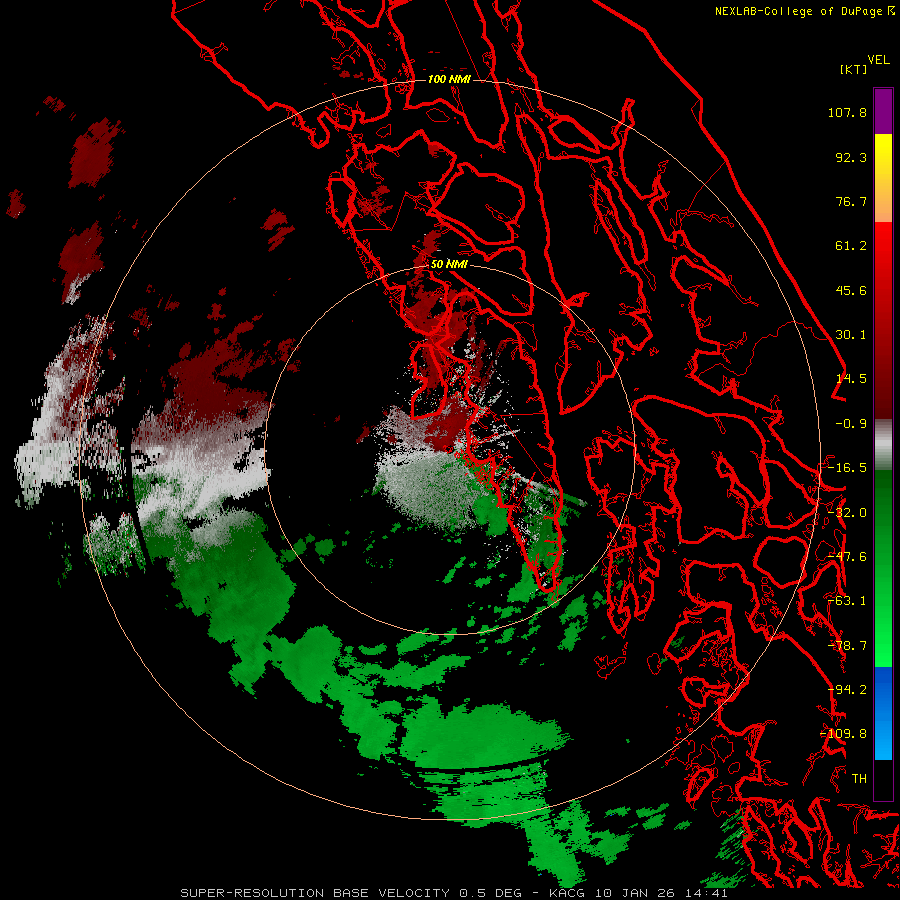Screen dimensions: 900x900
Task: Select the 14.5 legend value
Action: click(851, 379)
